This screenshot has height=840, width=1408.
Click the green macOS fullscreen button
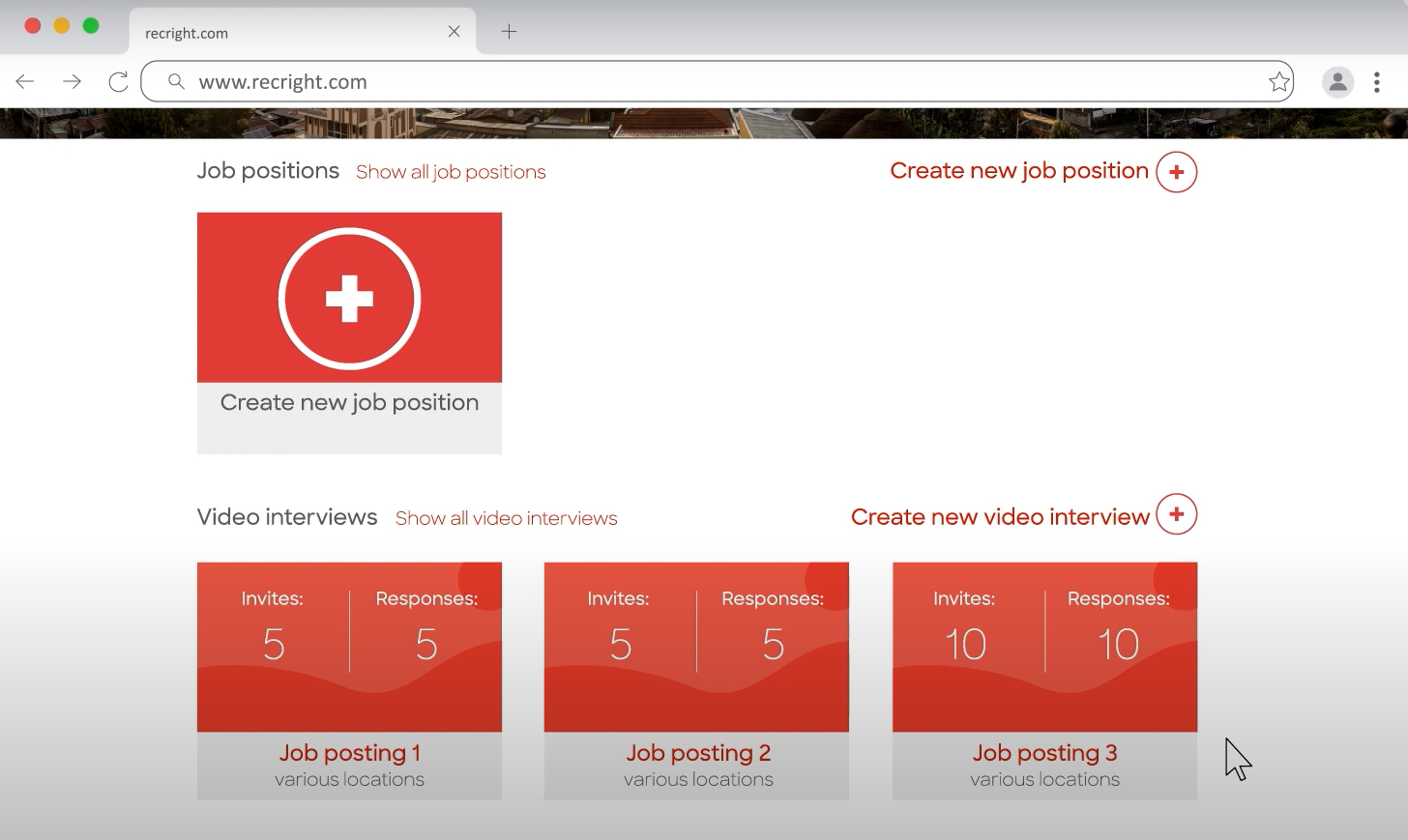point(91,26)
